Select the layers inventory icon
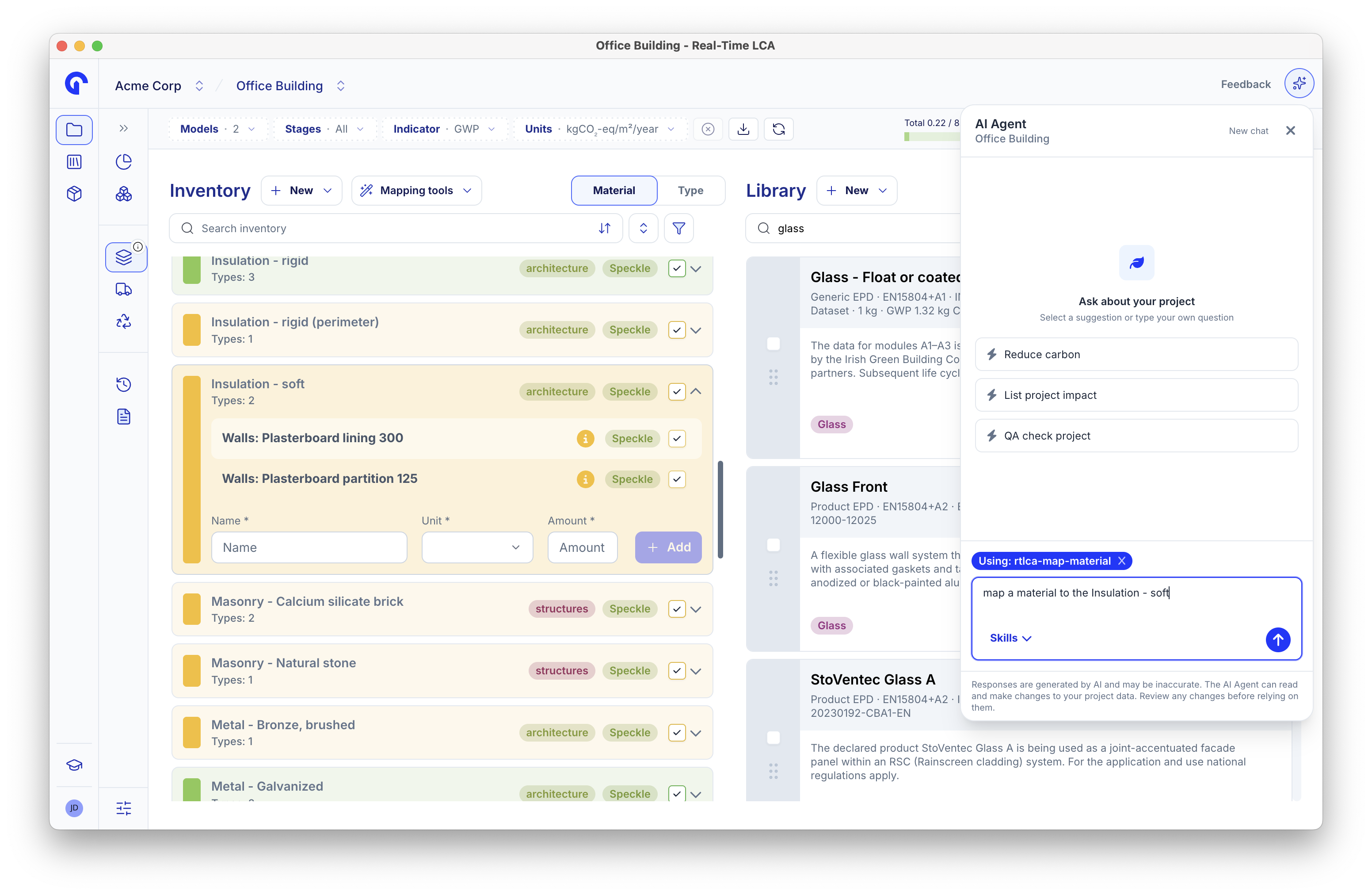Image resolution: width=1372 pixels, height=895 pixels. coord(125,257)
